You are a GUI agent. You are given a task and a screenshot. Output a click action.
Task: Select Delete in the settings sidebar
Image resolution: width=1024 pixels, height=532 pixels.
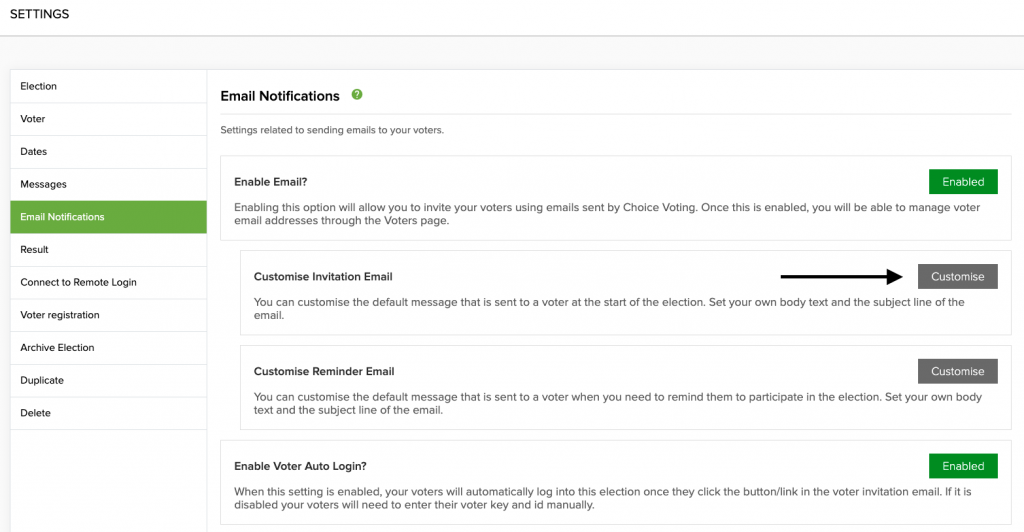pyautogui.click(x=108, y=413)
